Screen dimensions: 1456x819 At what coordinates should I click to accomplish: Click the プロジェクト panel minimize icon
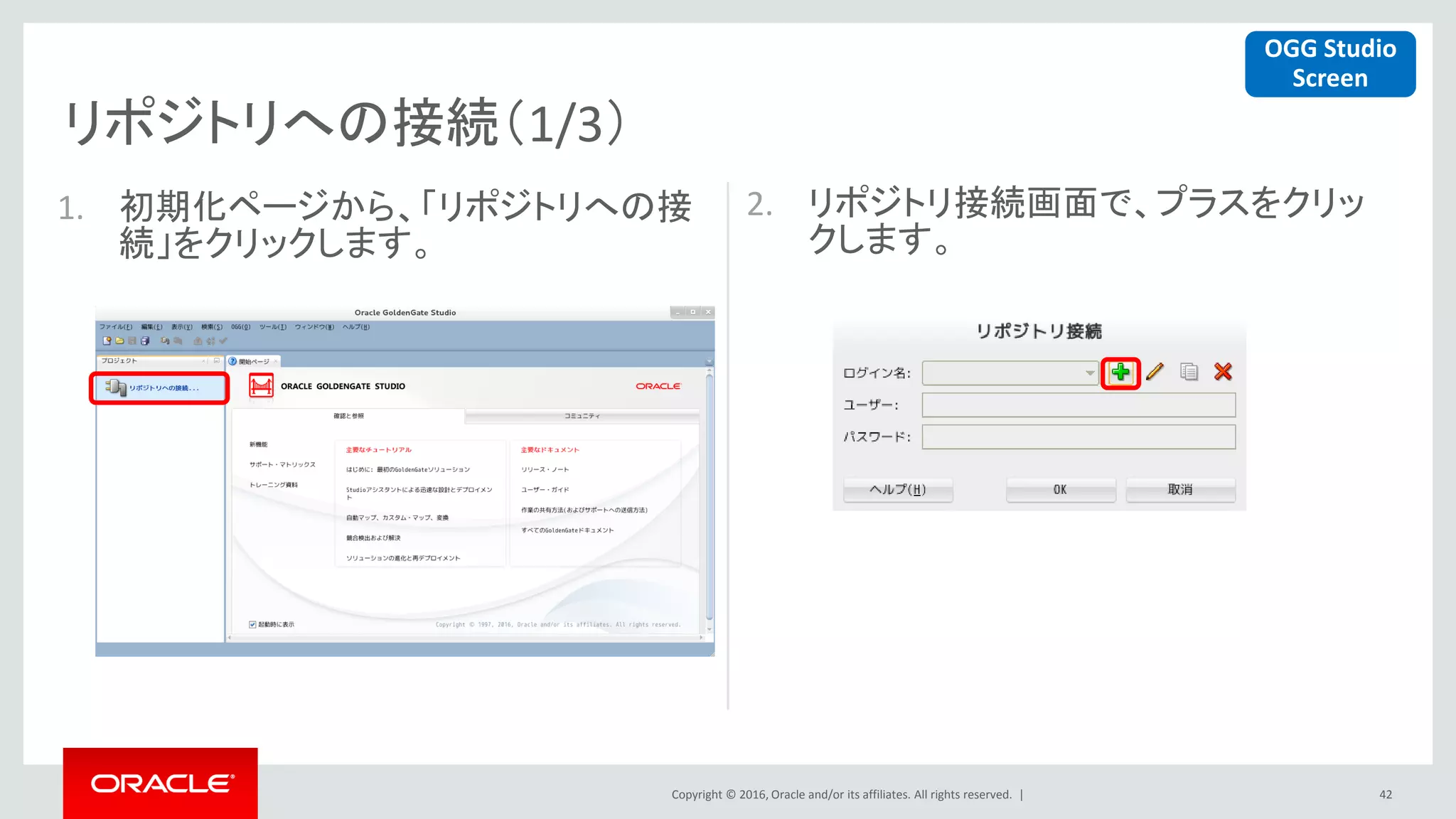click(216, 360)
